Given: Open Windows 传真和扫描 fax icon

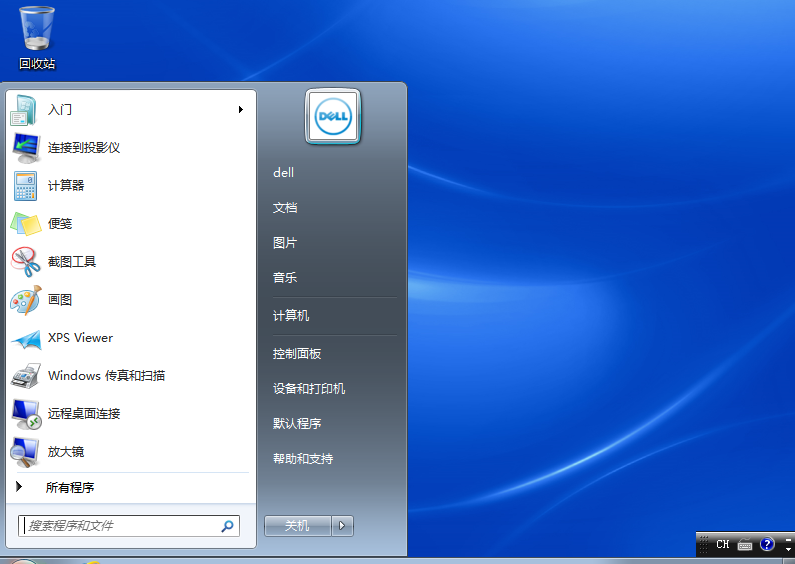Looking at the screenshot, I should [x=26, y=376].
